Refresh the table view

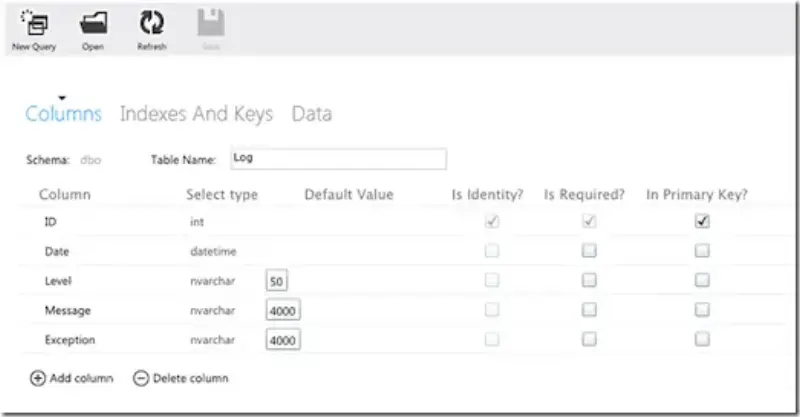click(x=151, y=23)
